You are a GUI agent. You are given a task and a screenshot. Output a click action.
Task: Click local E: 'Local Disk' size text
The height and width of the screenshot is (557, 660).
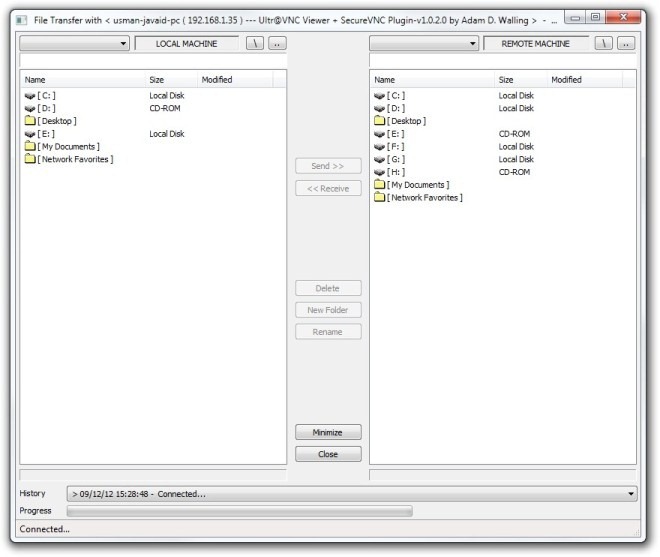pos(167,134)
